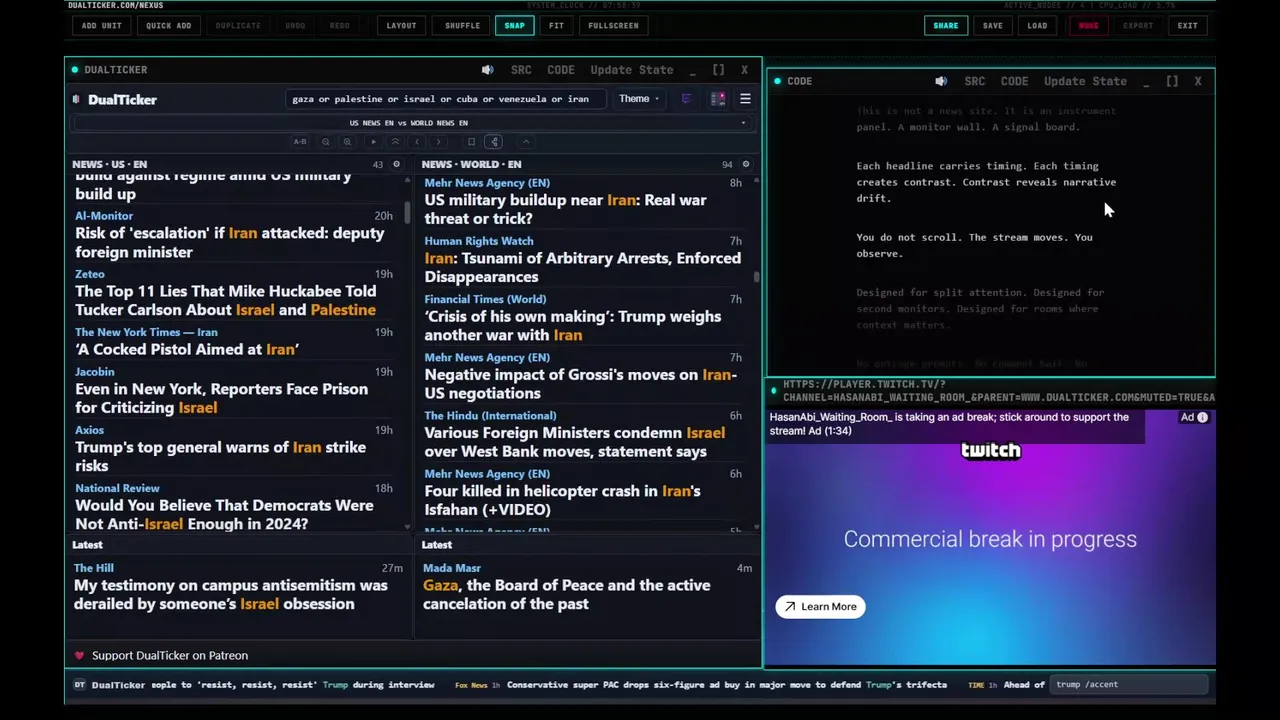Click EXIT in the top toolbar
The width and height of the screenshot is (1280, 720).
pos(1187,26)
